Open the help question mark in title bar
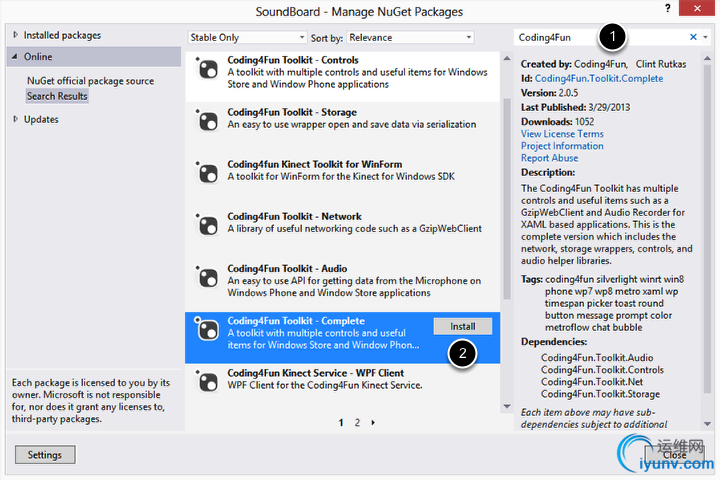 tap(668, 8)
